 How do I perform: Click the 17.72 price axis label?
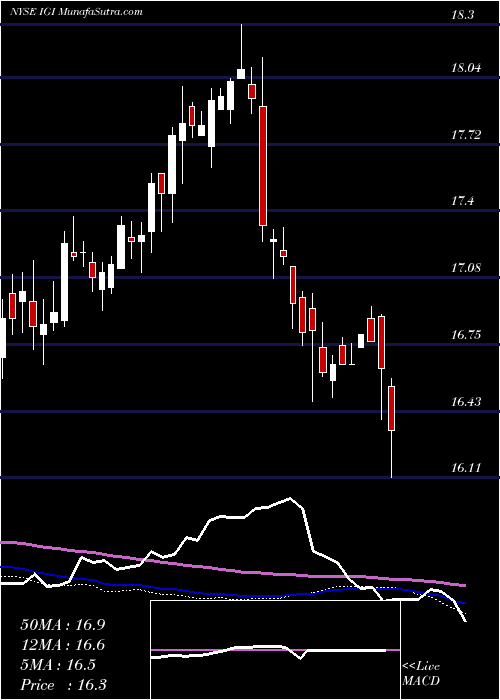point(466,134)
